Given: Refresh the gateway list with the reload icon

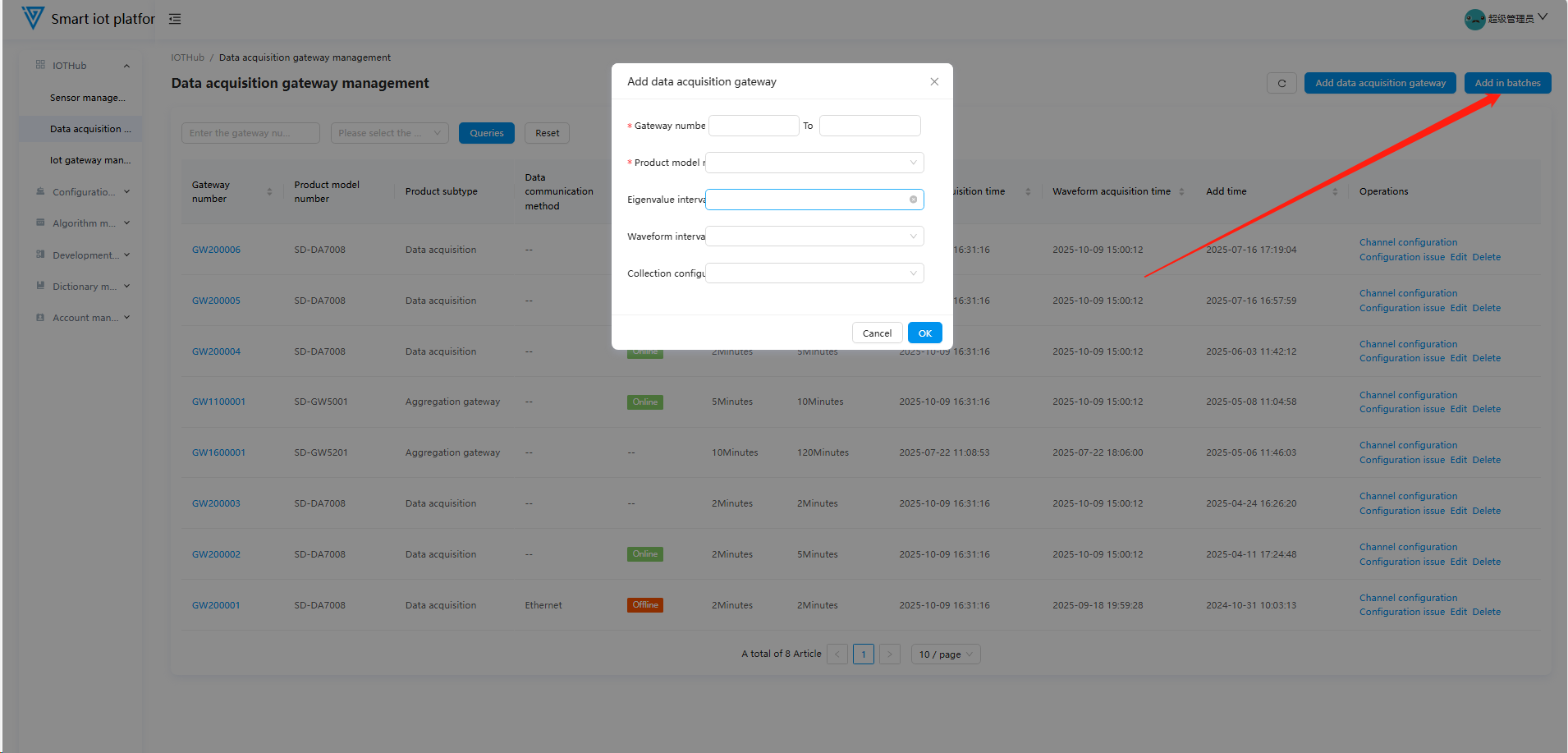Looking at the screenshot, I should 1281,83.
